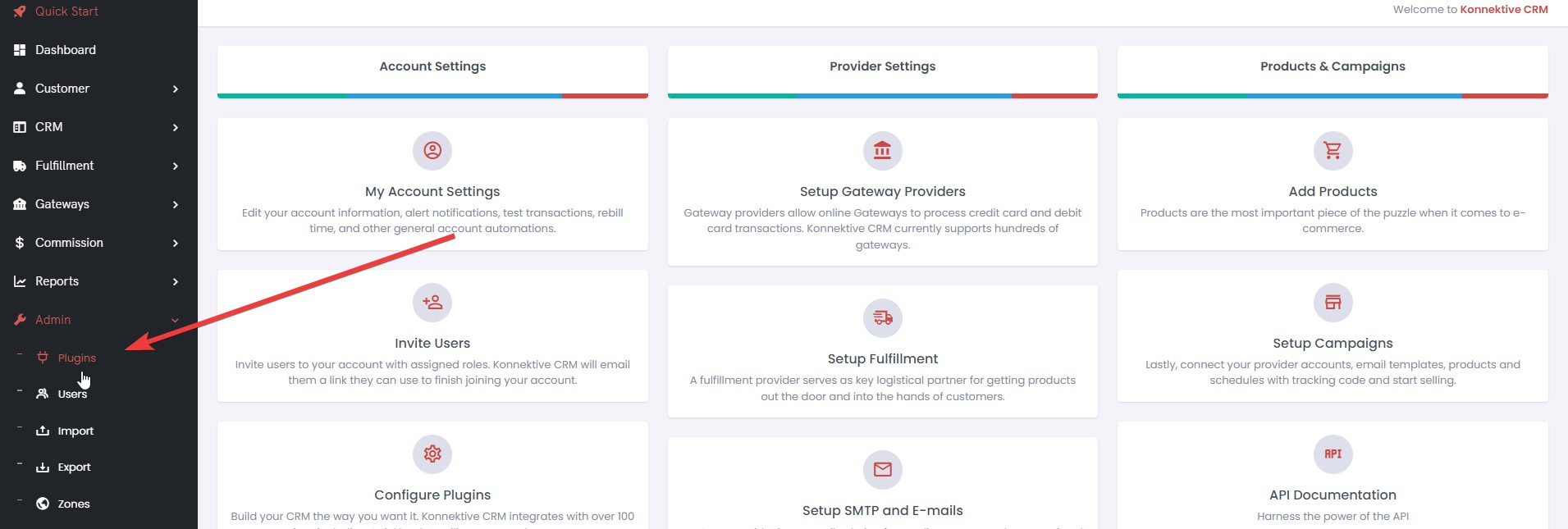Open the Users admin page
This screenshot has height=529, width=1568.
(x=72, y=394)
